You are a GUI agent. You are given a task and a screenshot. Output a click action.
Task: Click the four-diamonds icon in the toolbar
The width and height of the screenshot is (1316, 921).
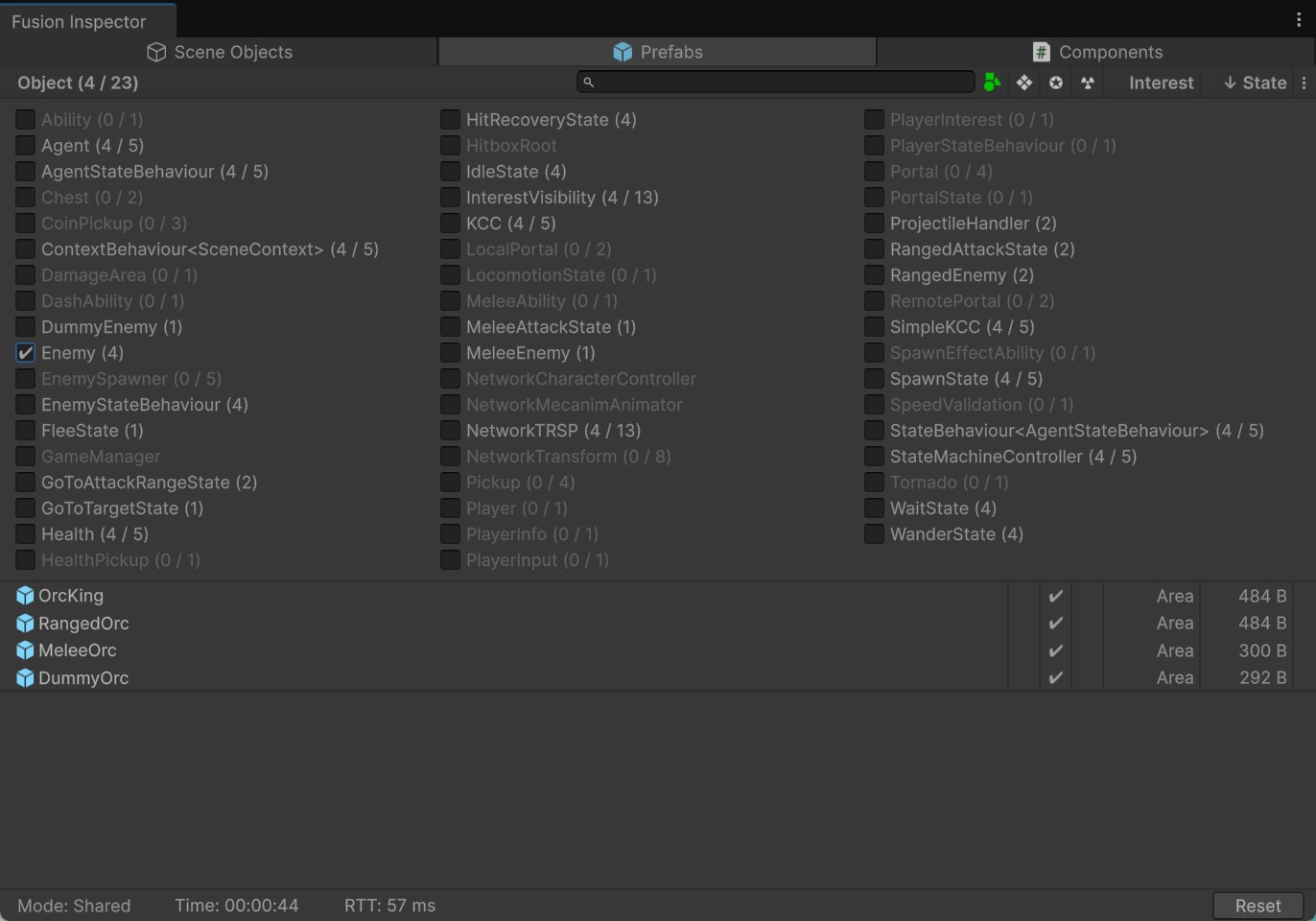(x=1024, y=83)
